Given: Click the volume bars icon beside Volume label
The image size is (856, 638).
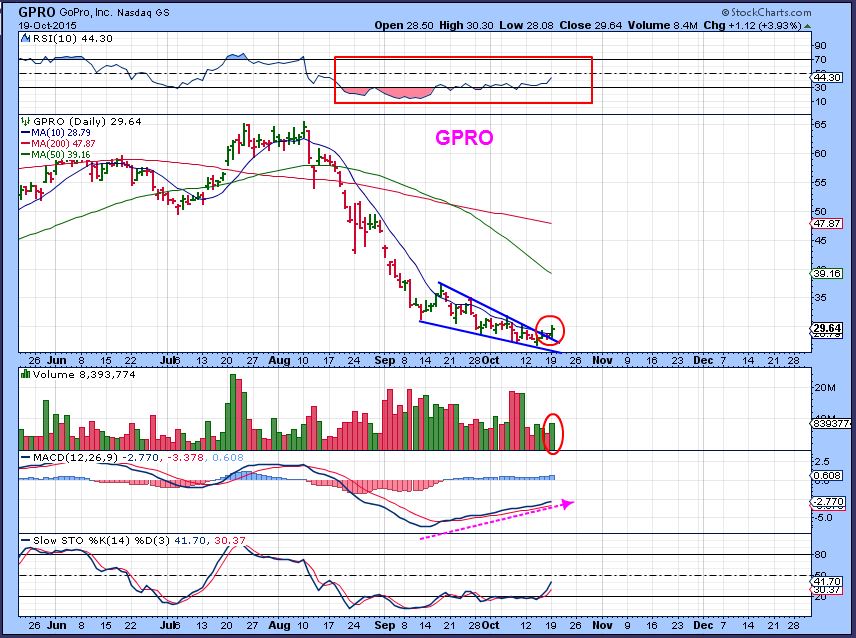Looking at the screenshot, I should [26, 374].
